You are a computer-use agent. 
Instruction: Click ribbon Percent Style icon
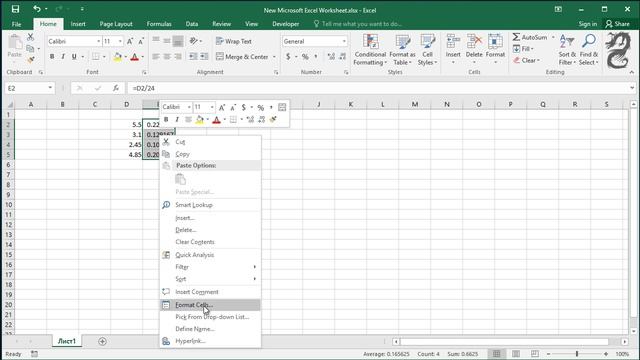[x=305, y=57]
